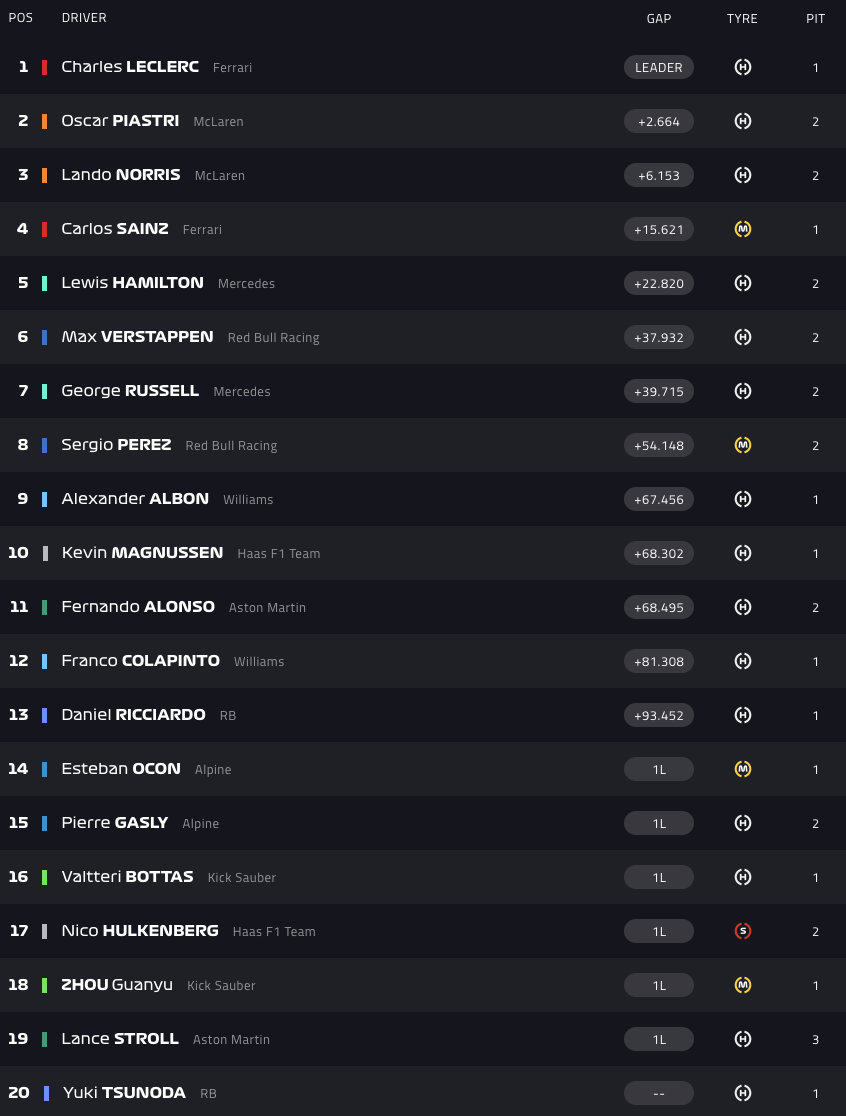Viewport: 846px width, 1116px height.
Task: Click the PIT column header
Action: [x=815, y=18]
